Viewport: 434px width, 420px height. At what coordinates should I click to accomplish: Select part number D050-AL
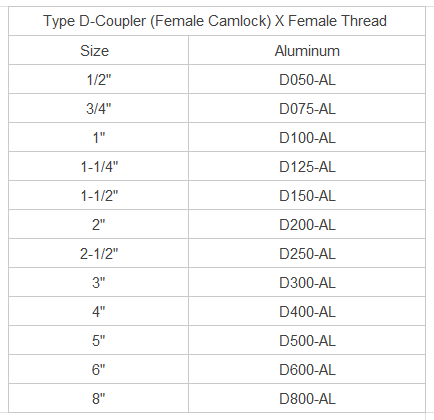[307, 80]
